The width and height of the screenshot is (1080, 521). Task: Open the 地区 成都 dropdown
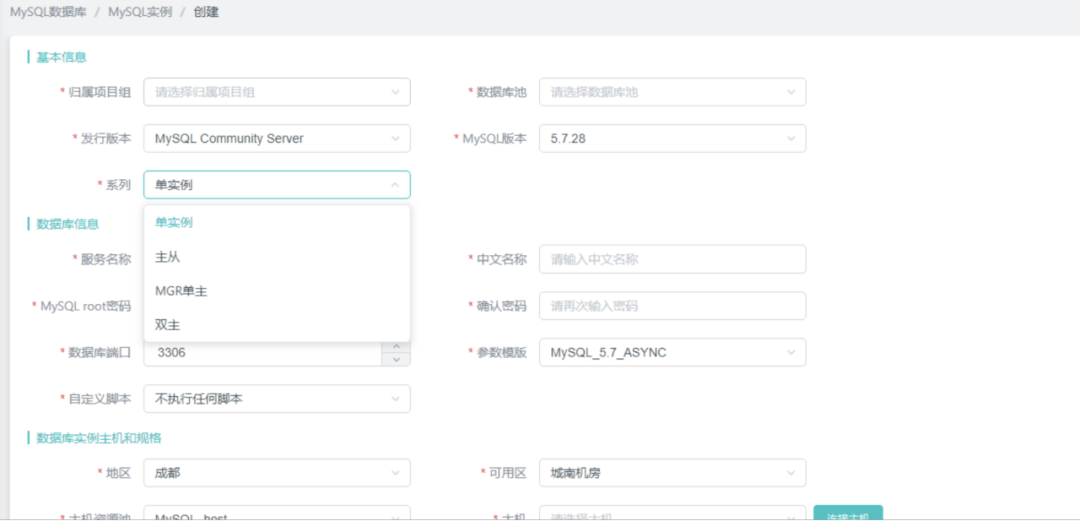coord(276,472)
